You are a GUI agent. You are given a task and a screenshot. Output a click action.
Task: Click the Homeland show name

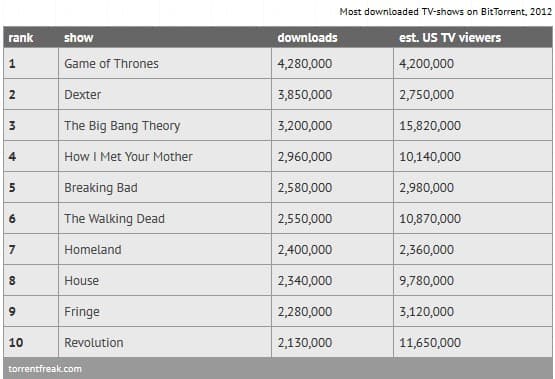pos(93,249)
